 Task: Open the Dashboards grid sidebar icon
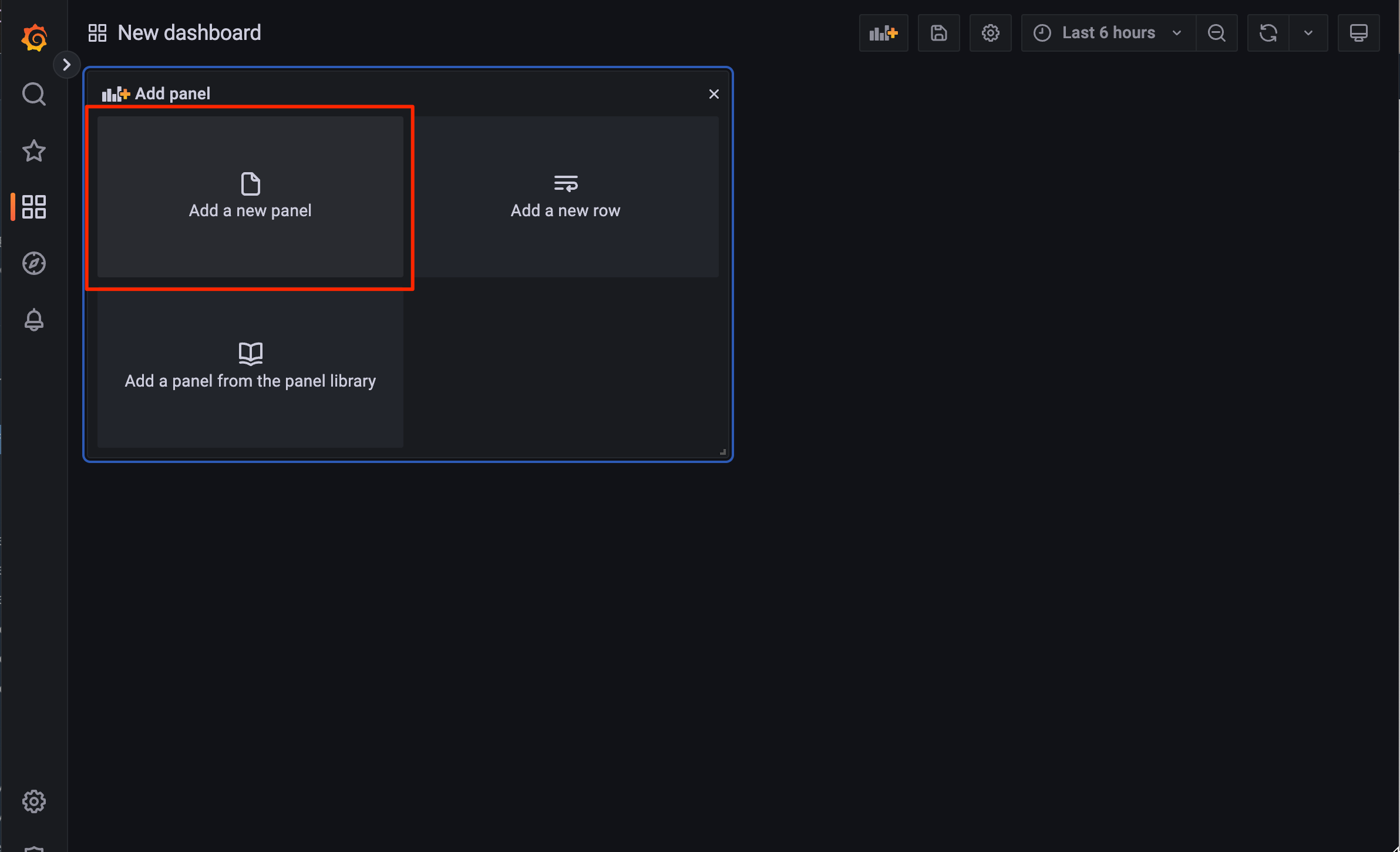pyautogui.click(x=34, y=207)
